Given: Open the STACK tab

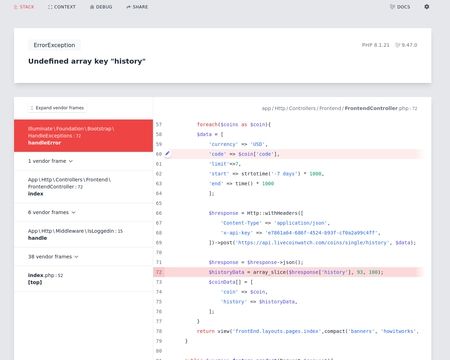Looking at the screenshot, I should click(x=24, y=7).
